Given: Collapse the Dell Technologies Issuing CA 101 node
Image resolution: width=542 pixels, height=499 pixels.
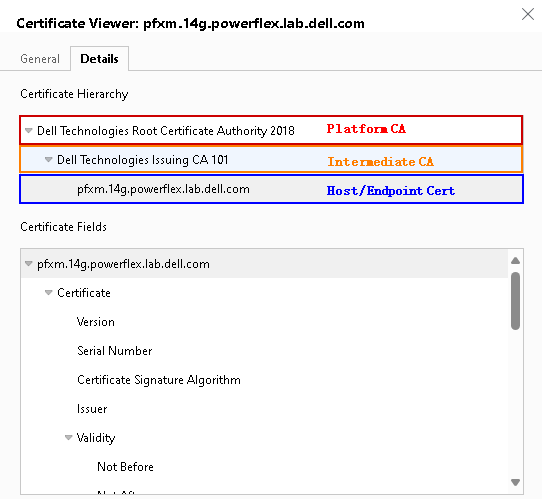Looking at the screenshot, I should 48,160.
